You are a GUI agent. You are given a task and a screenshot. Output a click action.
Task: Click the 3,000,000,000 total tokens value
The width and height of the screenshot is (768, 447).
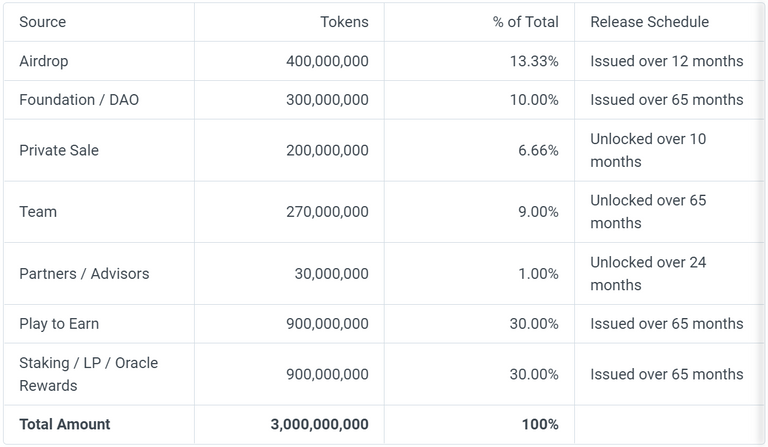(319, 424)
